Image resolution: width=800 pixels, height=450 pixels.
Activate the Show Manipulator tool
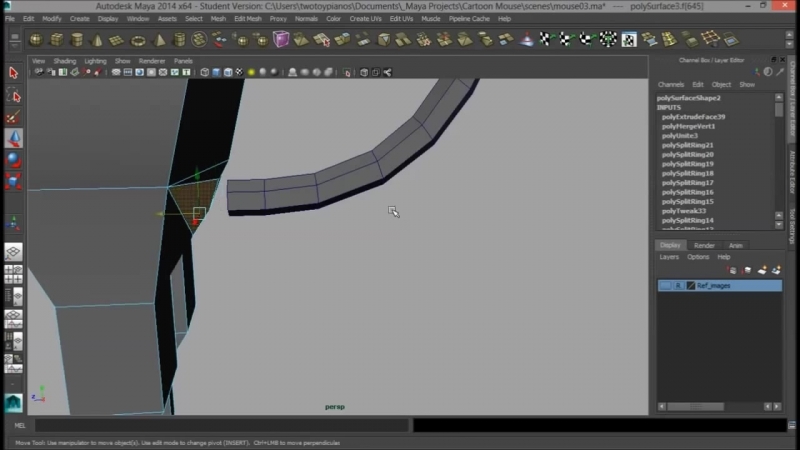(x=13, y=223)
